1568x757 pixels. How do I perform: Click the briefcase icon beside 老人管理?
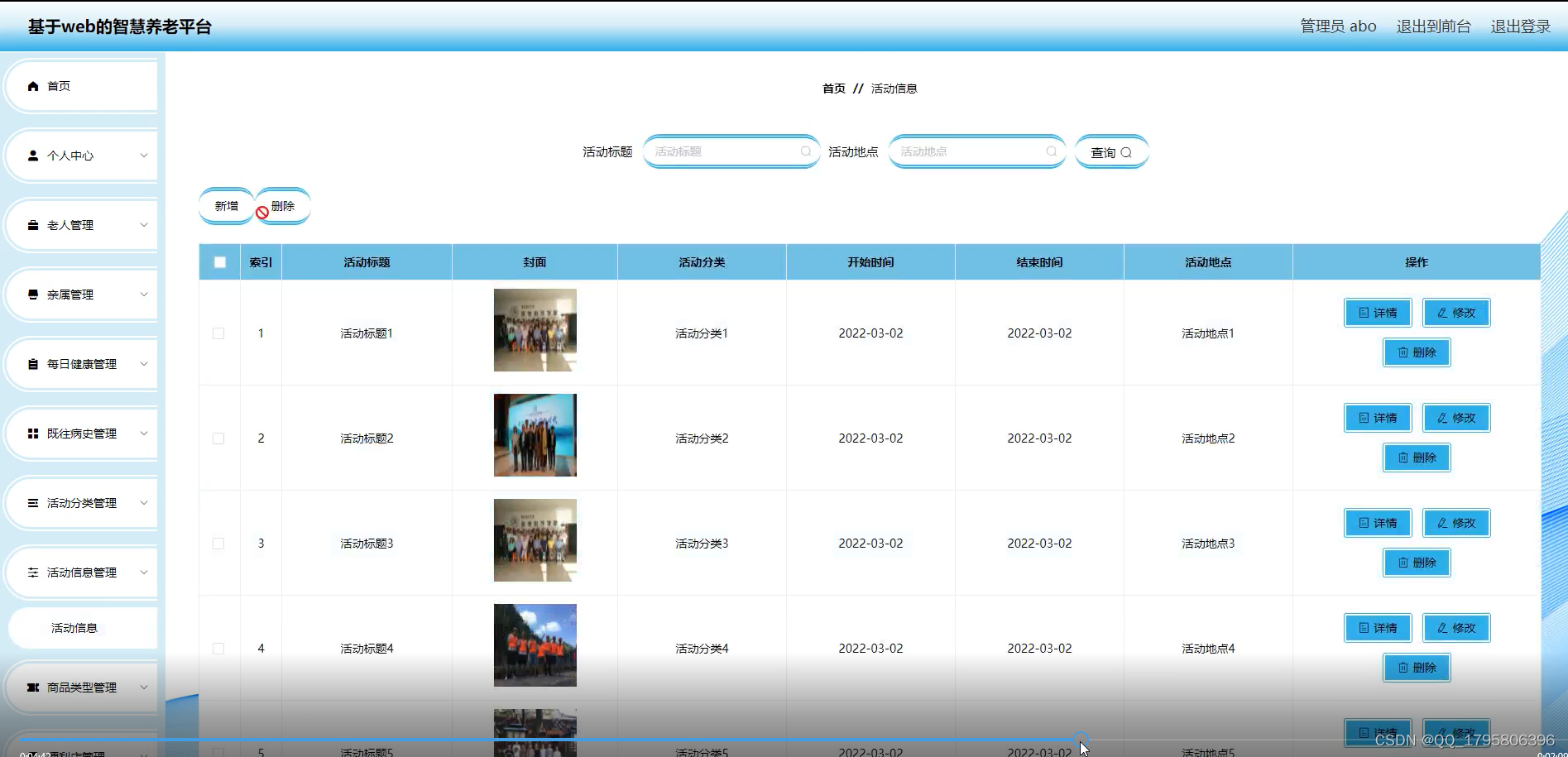point(33,225)
